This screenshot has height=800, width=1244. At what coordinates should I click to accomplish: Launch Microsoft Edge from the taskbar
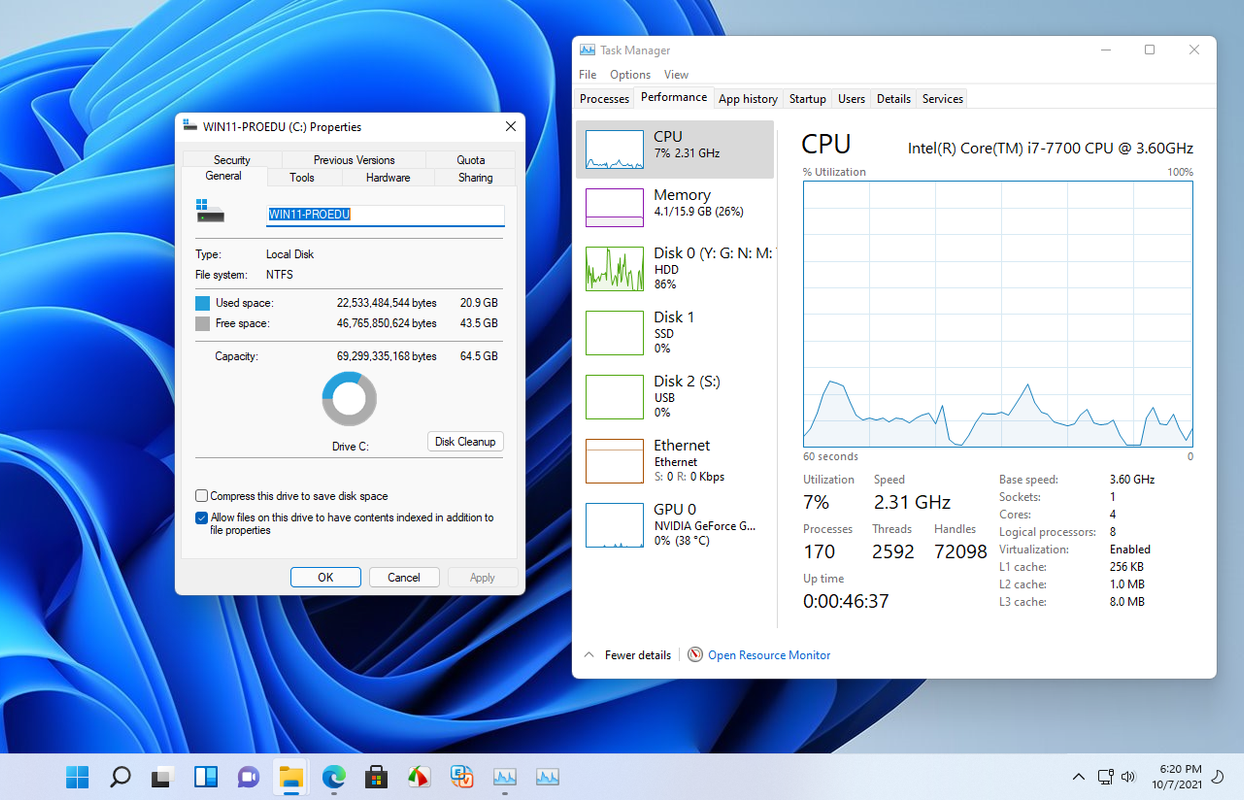pyautogui.click(x=334, y=776)
